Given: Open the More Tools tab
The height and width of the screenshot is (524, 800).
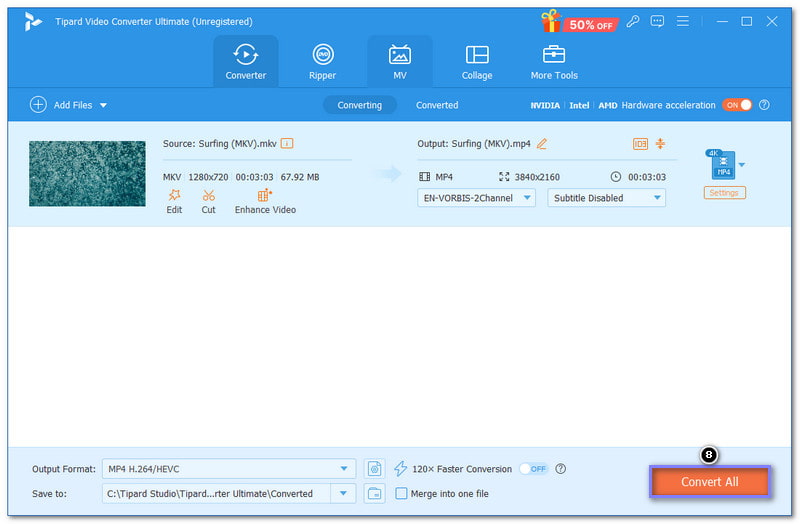Looking at the screenshot, I should pyautogui.click(x=554, y=61).
